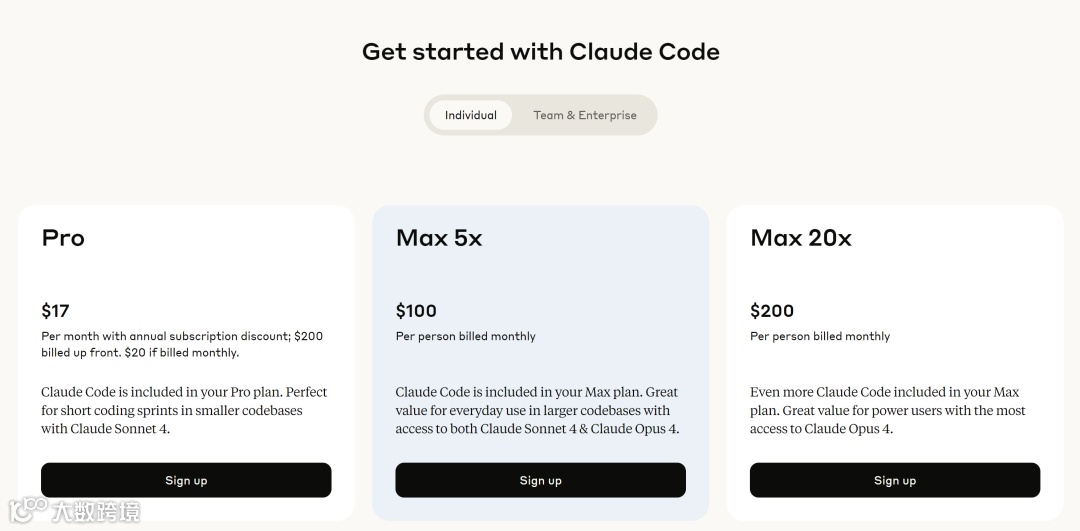Sign up for the Max 5x plan

pos(540,480)
